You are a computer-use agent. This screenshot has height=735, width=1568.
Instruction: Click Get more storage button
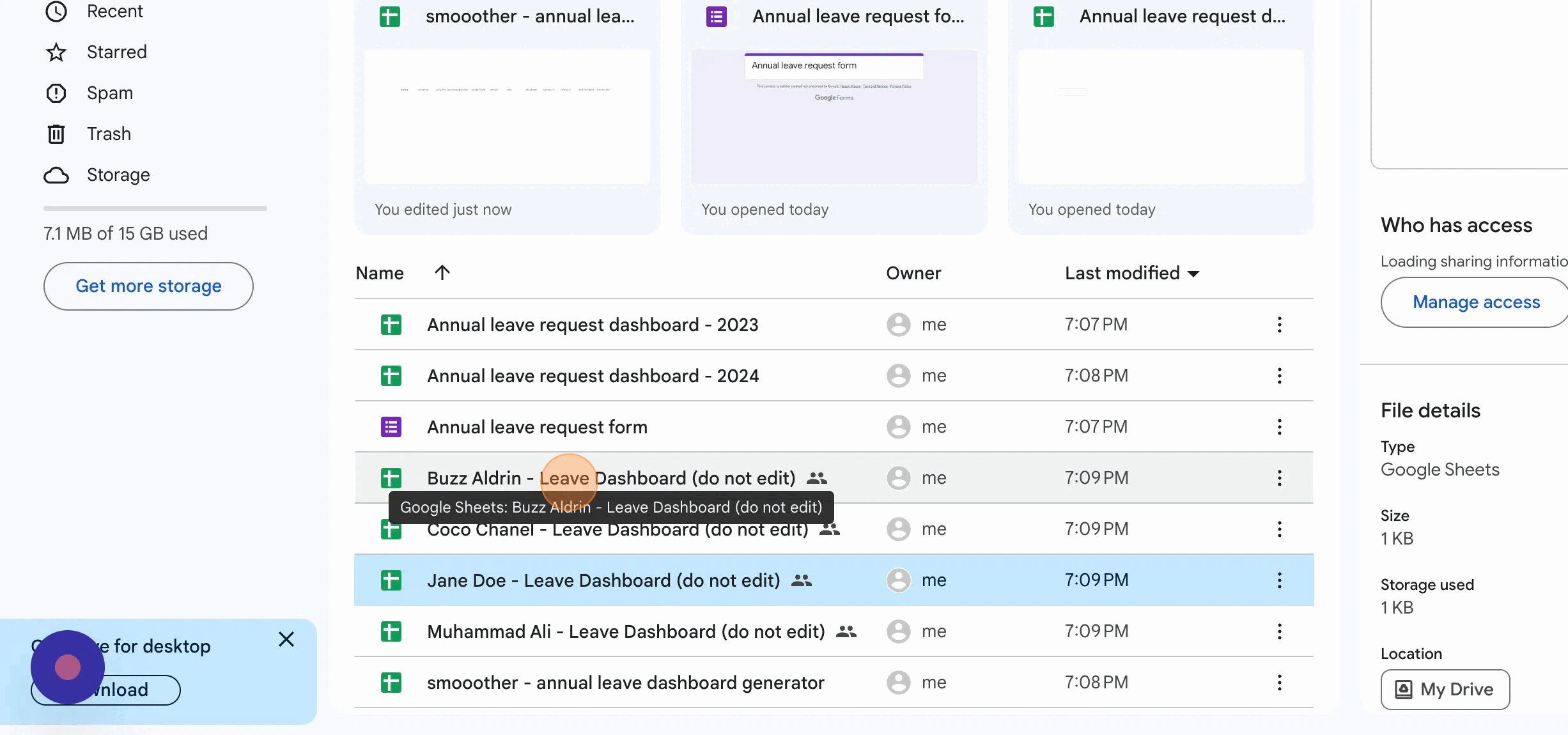tap(148, 286)
